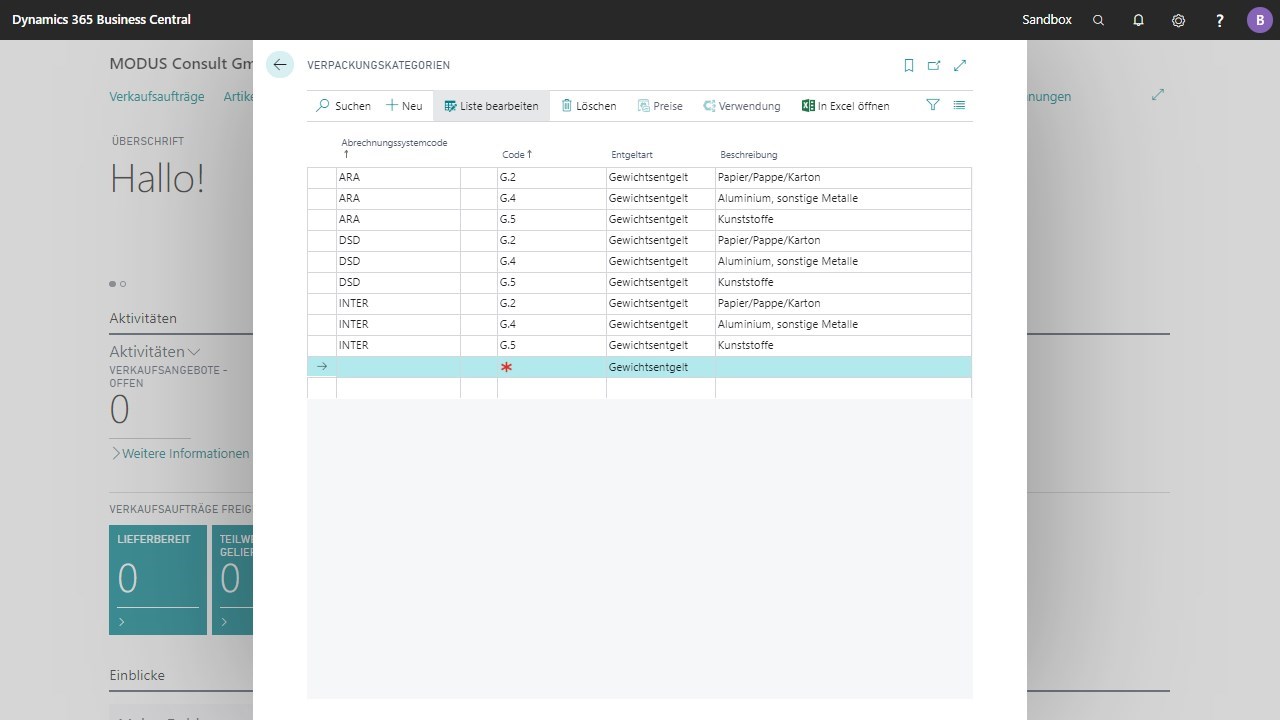Expand the dialog to full width
This screenshot has width=1280, height=720.
pyautogui.click(x=960, y=65)
